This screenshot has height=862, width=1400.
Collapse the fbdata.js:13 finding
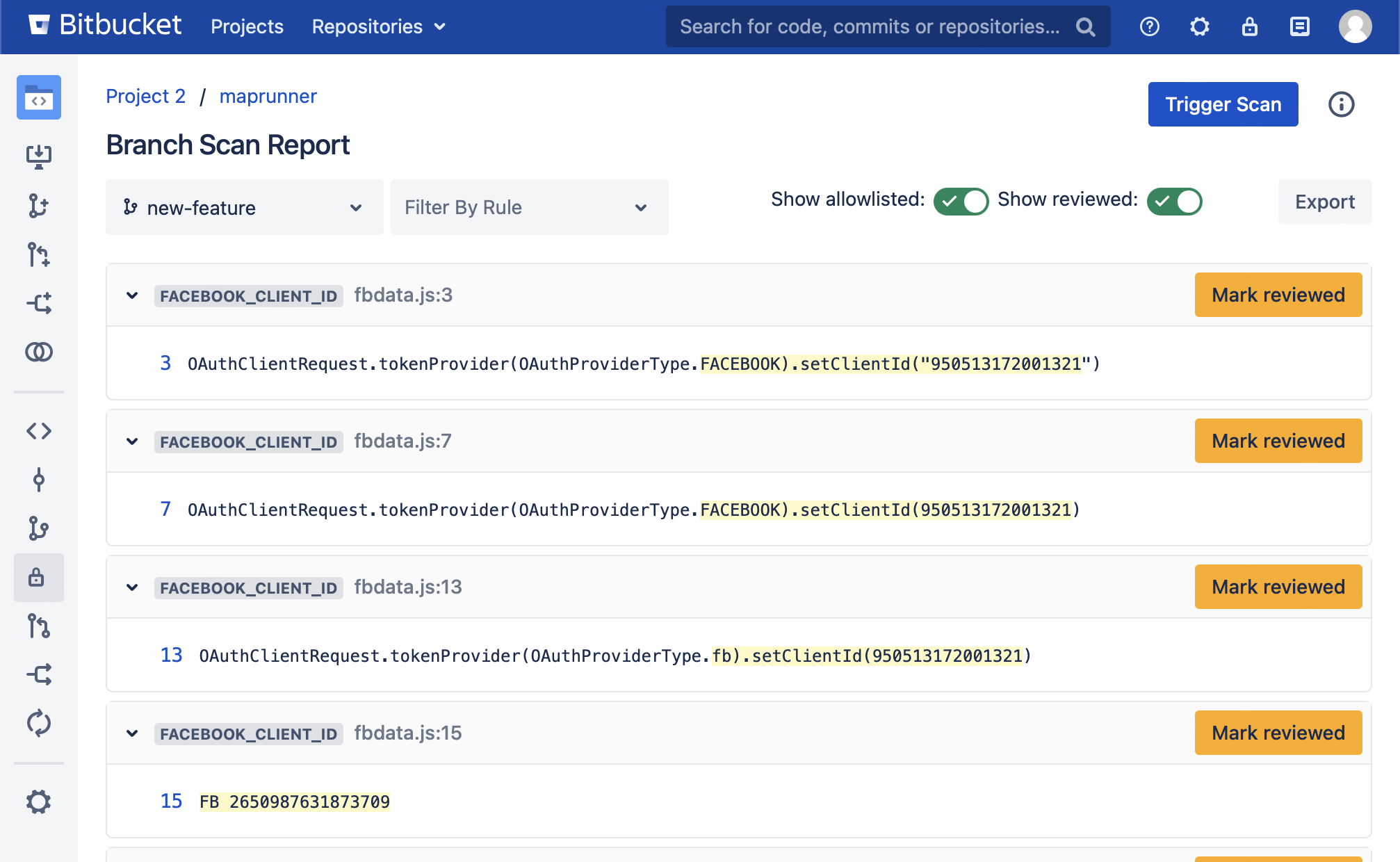click(x=132, y=587)
